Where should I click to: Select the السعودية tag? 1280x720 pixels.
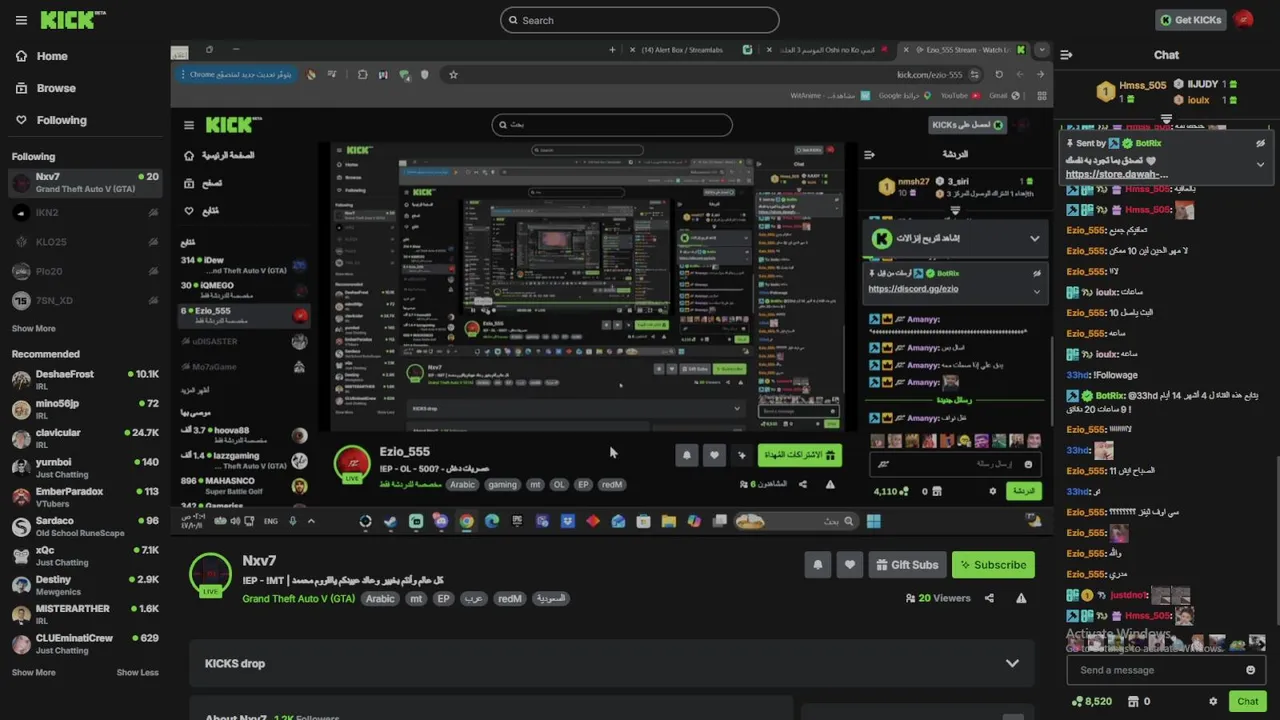click(x=551, y=598)
